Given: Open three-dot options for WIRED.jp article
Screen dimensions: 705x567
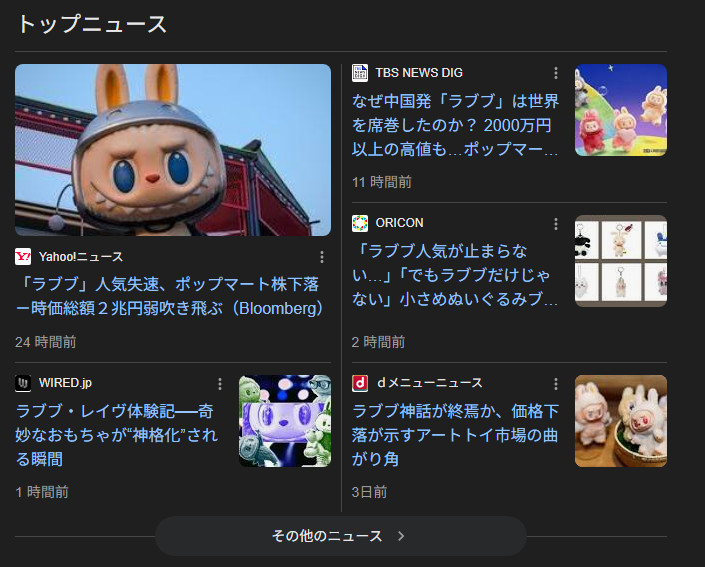Looking at the screenshot, I should (x=220, y=384).
